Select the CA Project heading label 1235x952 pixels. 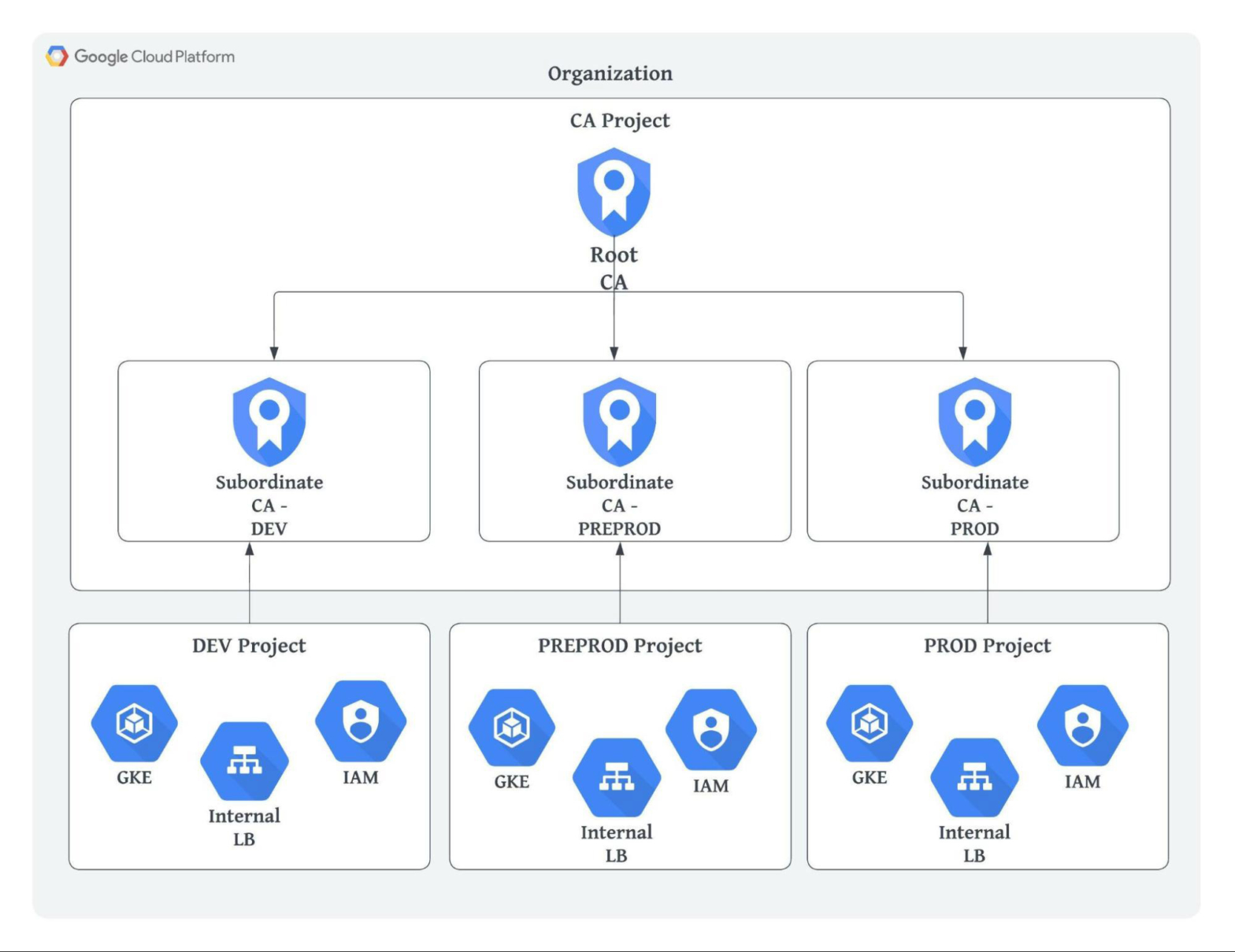point(620,120)
